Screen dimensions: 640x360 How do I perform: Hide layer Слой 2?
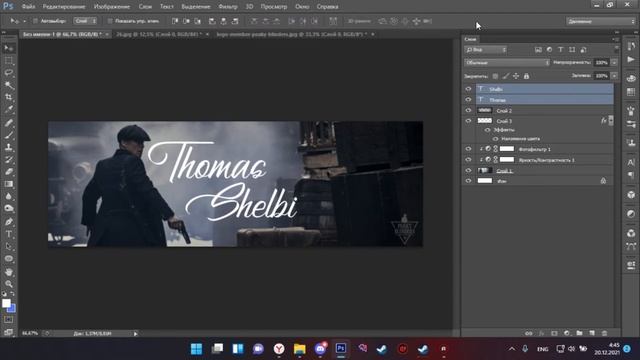tap(468, 110)
